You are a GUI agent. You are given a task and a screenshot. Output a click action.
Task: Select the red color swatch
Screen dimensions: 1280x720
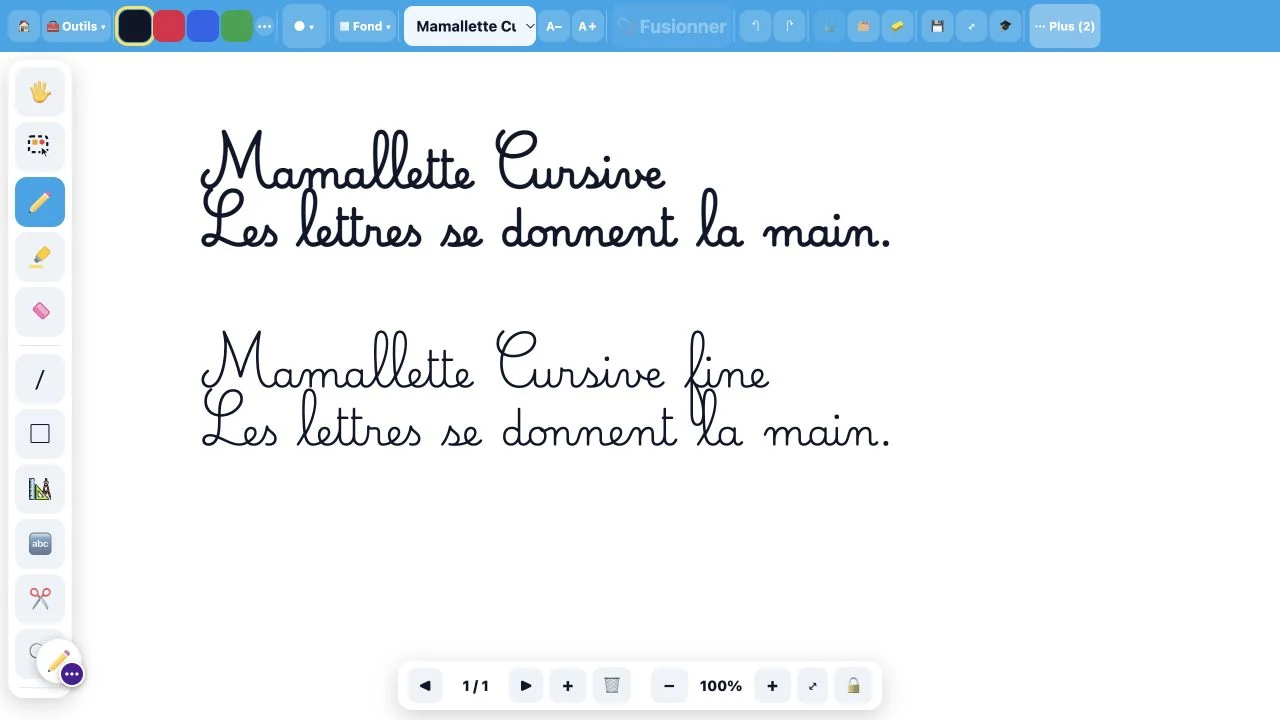[169, 26]
